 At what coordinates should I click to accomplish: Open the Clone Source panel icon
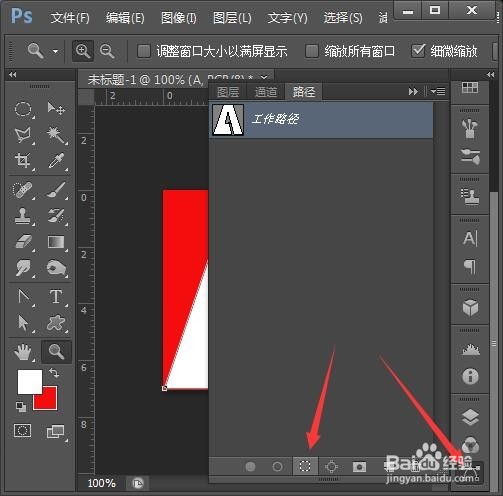pyautogui.click(x=470, y=197)
